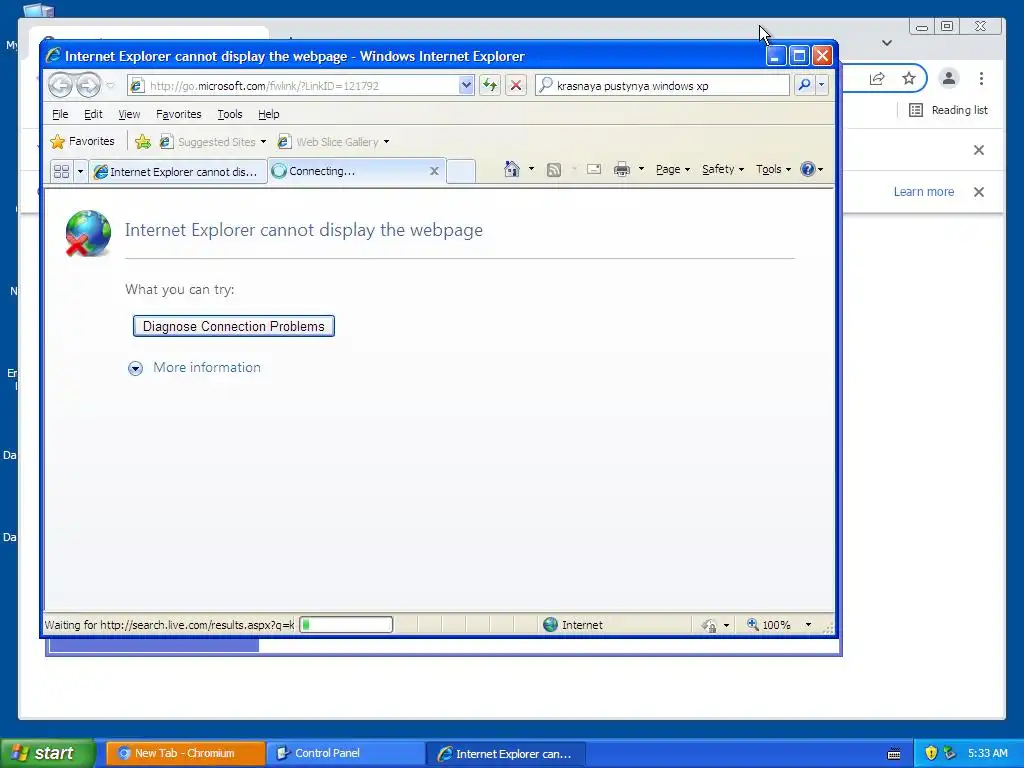Click Learn more link in Chromium window
Image resolution: width=1024 pixels, height=768 pixels.
923,192
